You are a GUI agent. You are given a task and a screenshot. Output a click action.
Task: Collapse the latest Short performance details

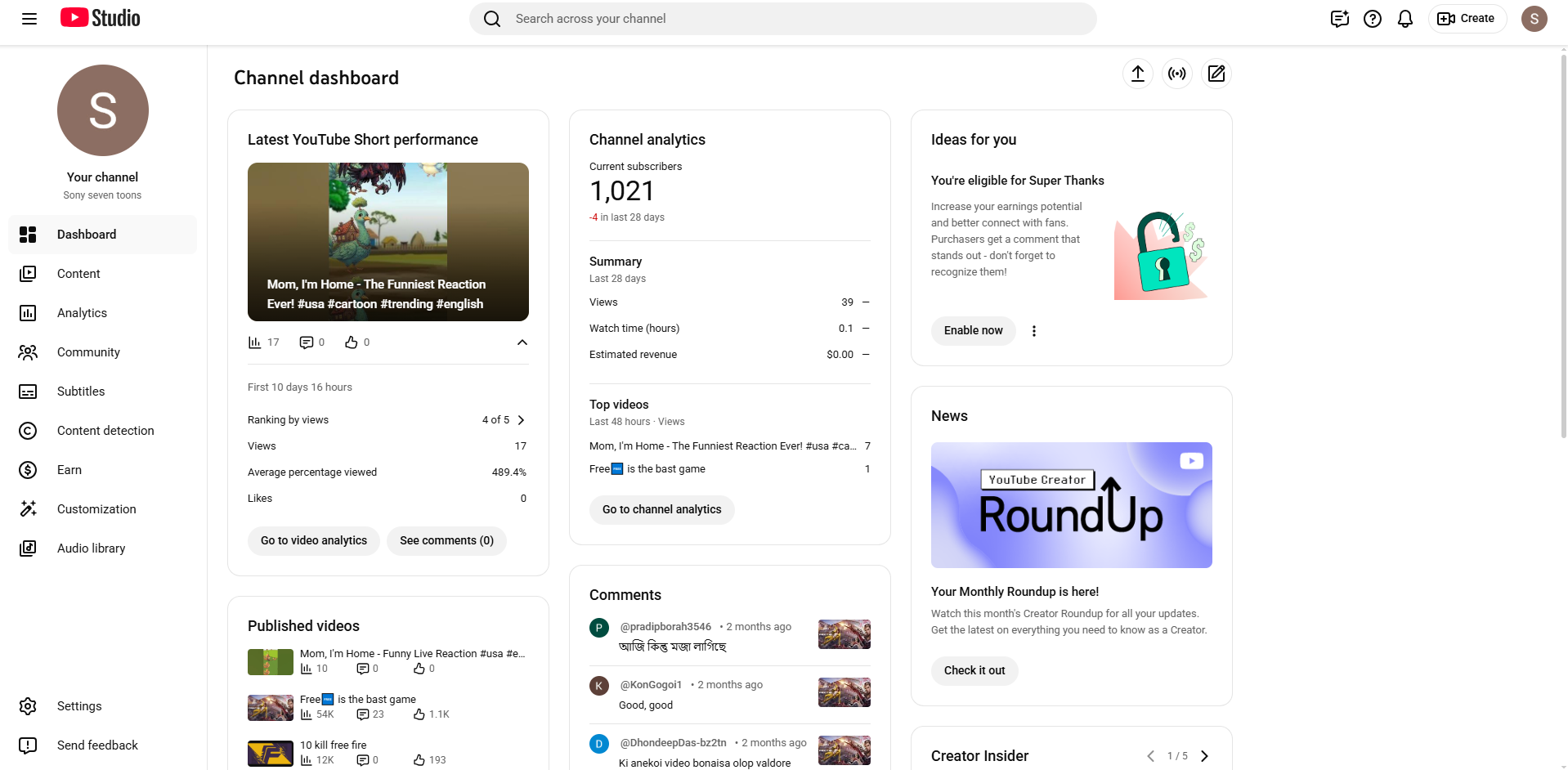522,342
